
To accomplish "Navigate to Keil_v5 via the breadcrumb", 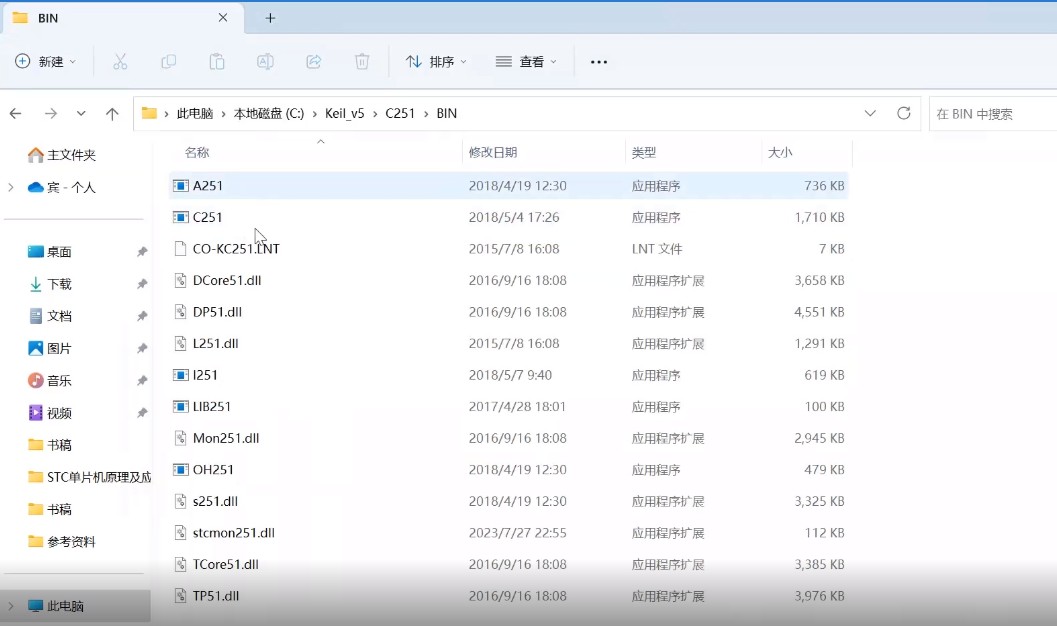I will point(347,113).
